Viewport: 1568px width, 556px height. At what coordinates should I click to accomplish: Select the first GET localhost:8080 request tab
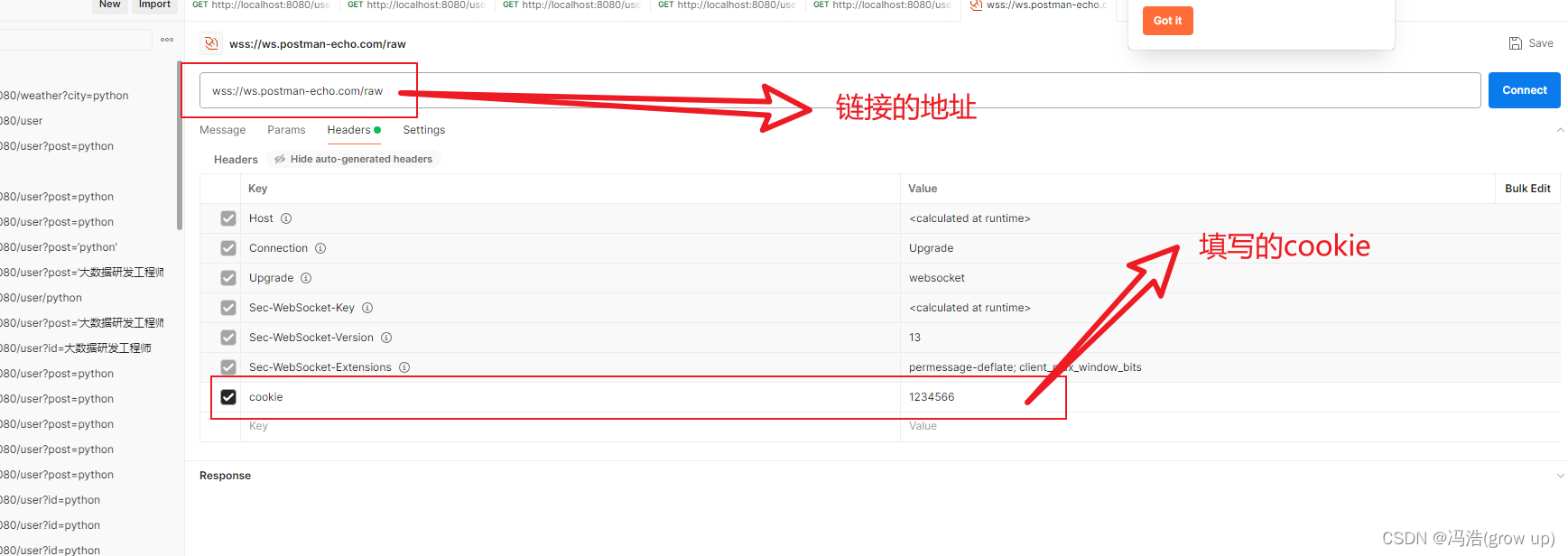coord(261,5)
